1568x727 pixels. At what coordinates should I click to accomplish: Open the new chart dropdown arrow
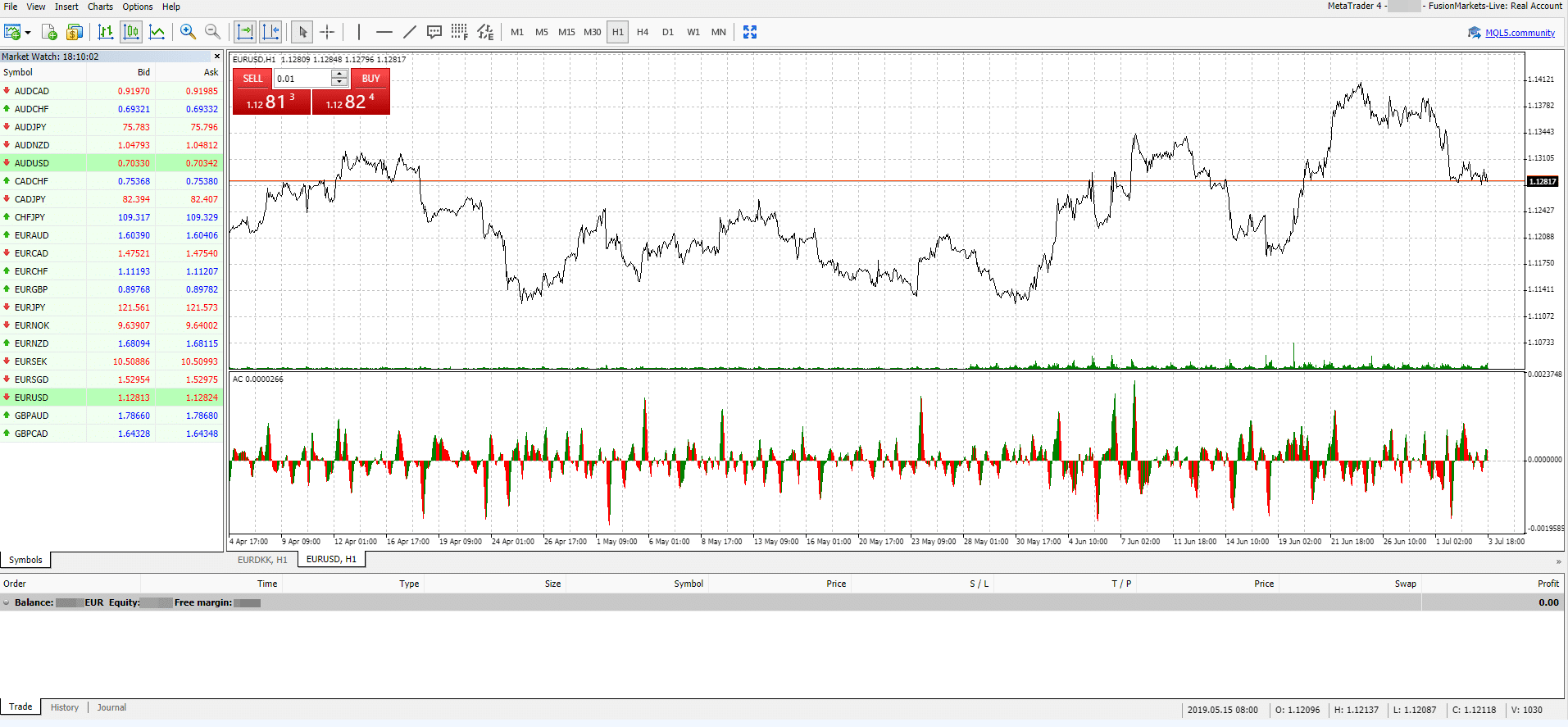point(28,33)
